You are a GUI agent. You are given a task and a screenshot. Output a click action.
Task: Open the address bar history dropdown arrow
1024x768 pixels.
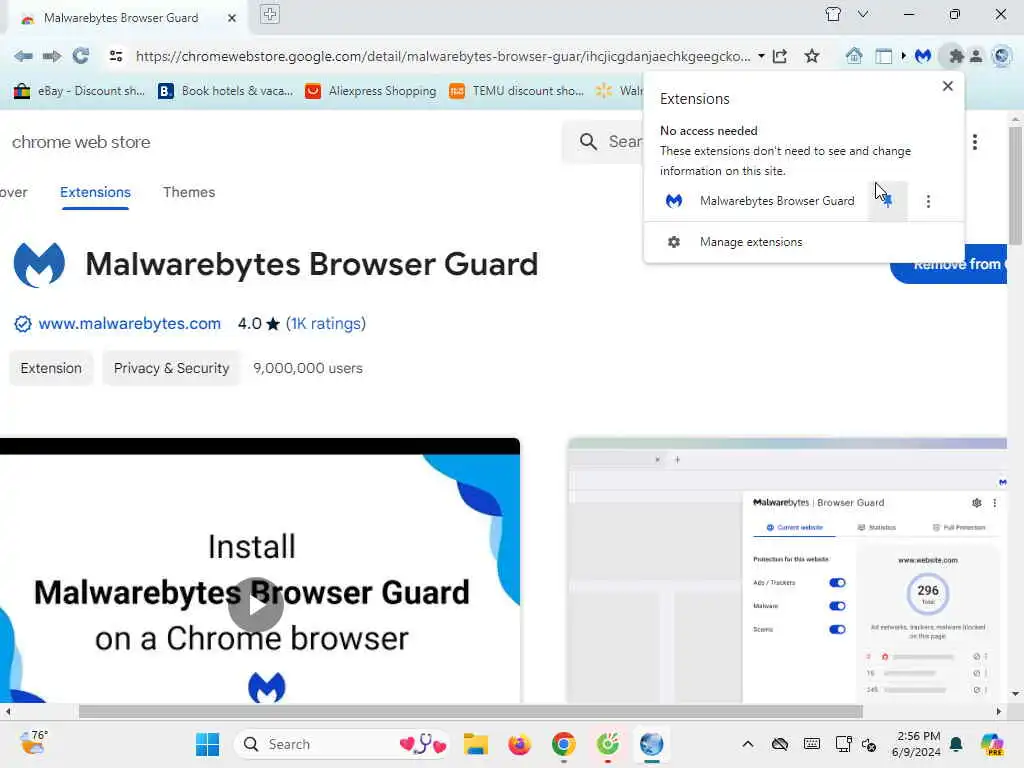click(761, 56)
